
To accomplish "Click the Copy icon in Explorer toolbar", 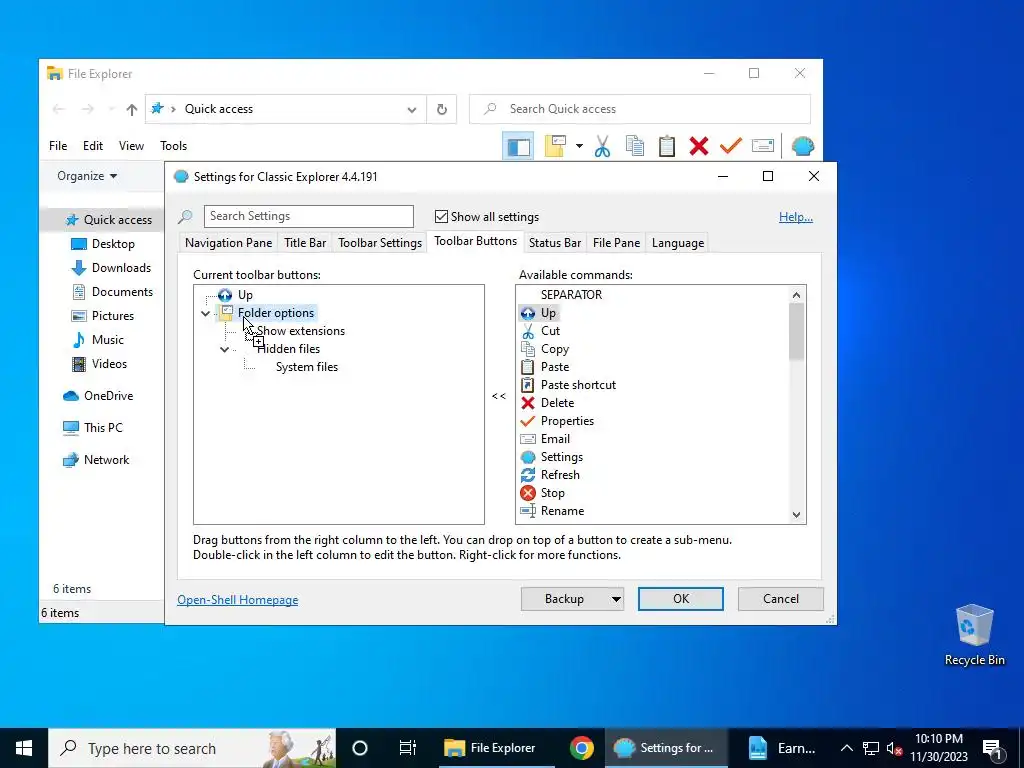I will click(x=635, y=146).
